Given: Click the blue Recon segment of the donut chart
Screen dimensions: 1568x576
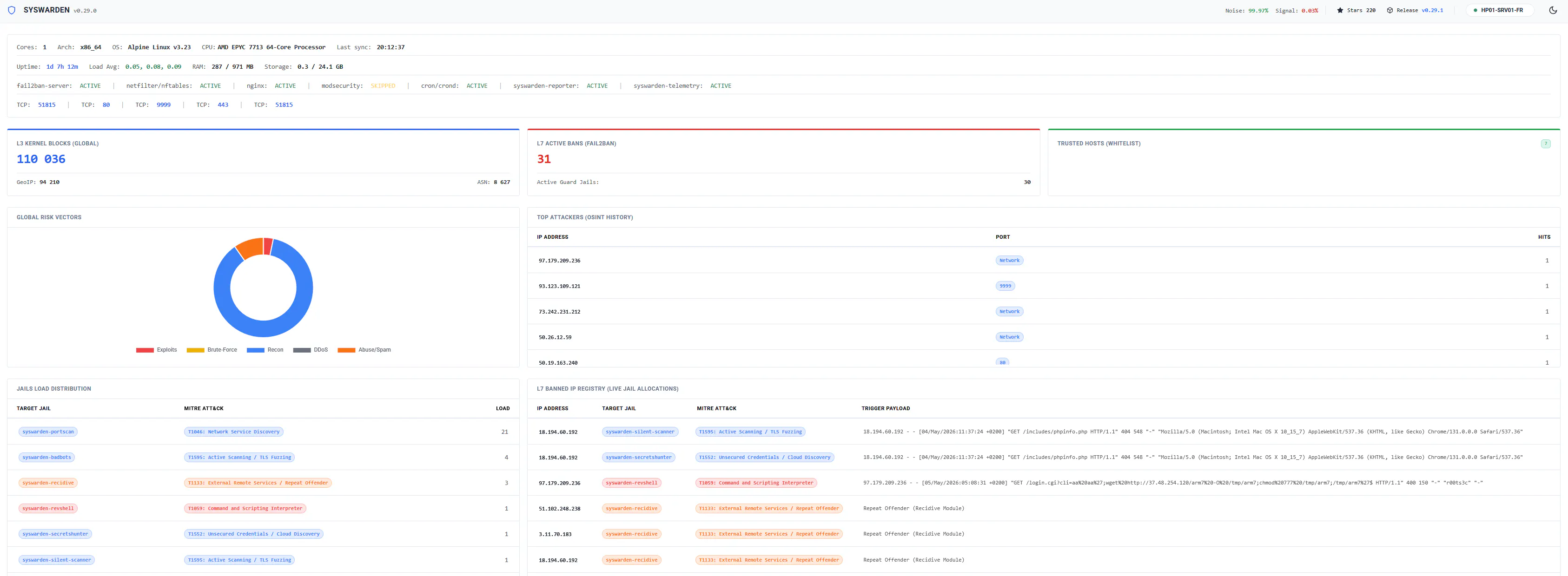Looking at the screenshot, I should pos(264,329).
